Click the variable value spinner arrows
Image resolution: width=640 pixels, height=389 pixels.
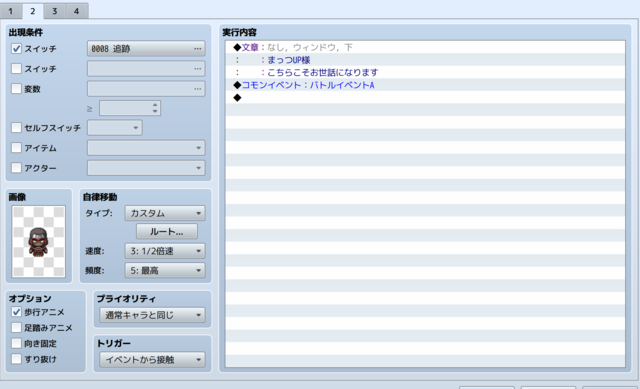pyautogui.click(x=155, y=108)
